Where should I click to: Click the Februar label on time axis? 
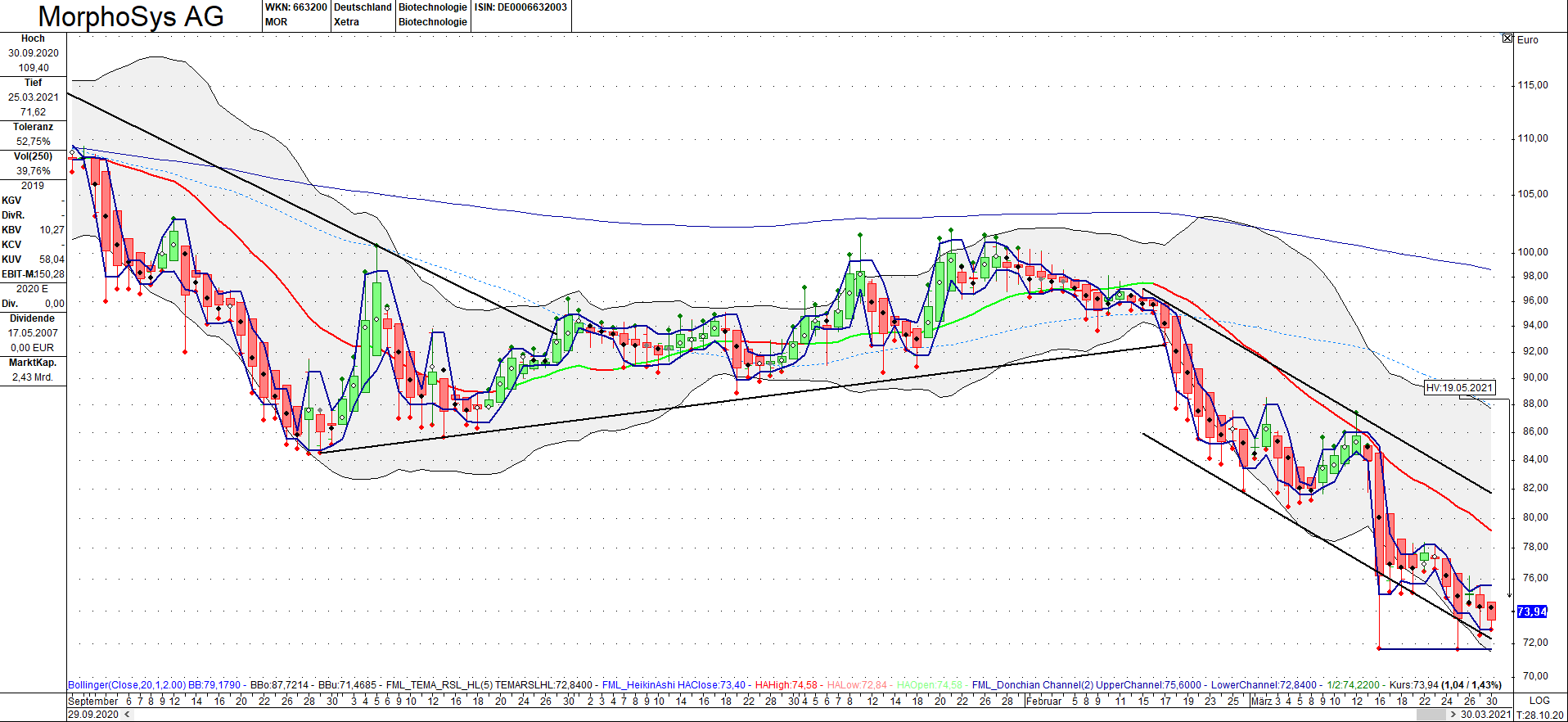1043,702
